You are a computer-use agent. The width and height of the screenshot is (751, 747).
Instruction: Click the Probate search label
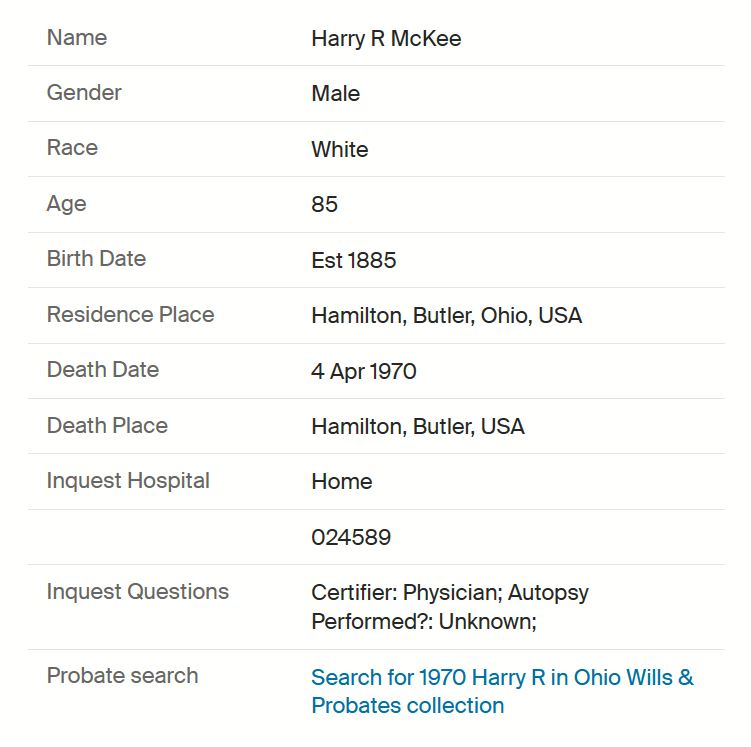point(122,676)
